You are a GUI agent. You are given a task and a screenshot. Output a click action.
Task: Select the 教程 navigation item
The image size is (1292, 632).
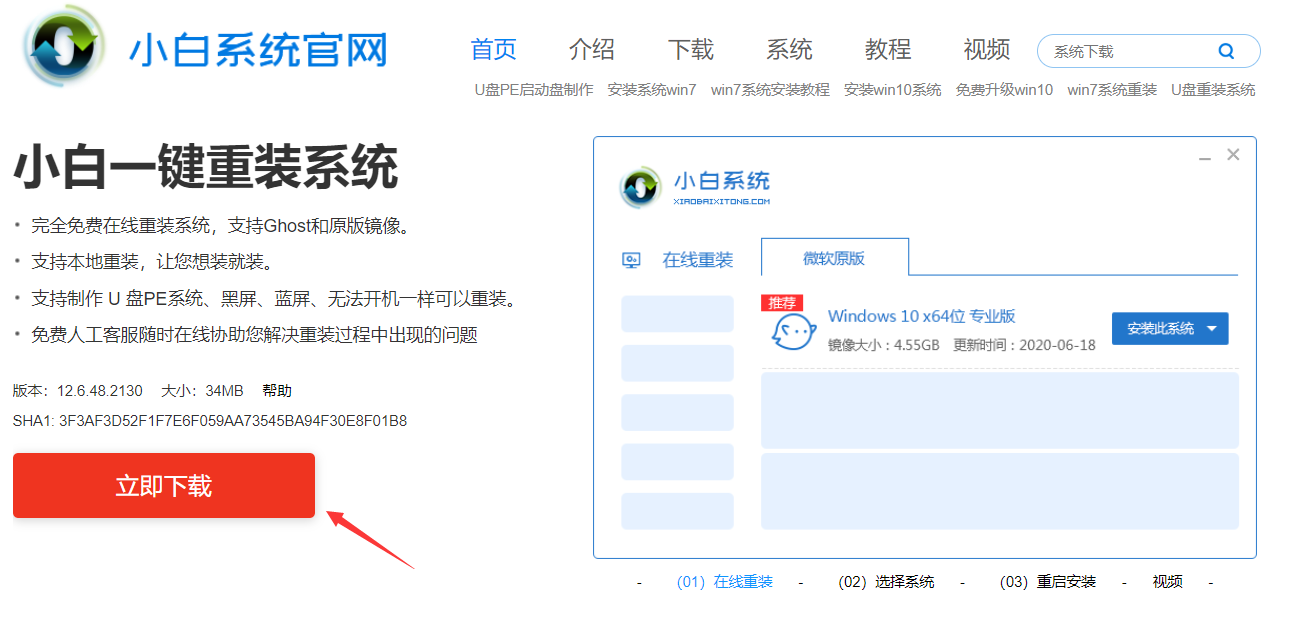[887, 48]
